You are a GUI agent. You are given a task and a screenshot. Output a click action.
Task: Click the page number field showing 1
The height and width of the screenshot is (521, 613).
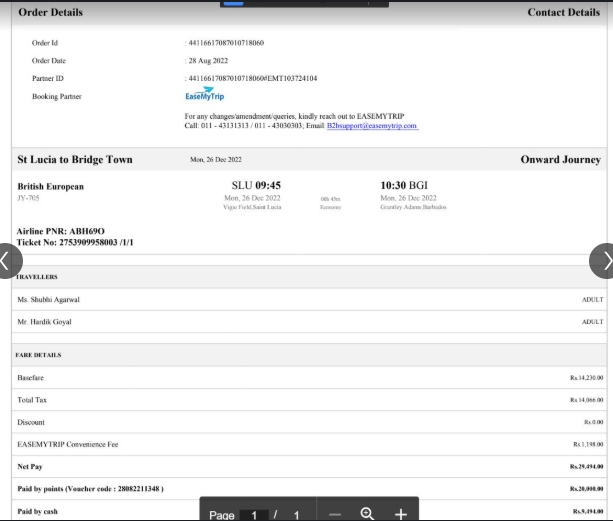pyautogui.click(x=254, y=515)
